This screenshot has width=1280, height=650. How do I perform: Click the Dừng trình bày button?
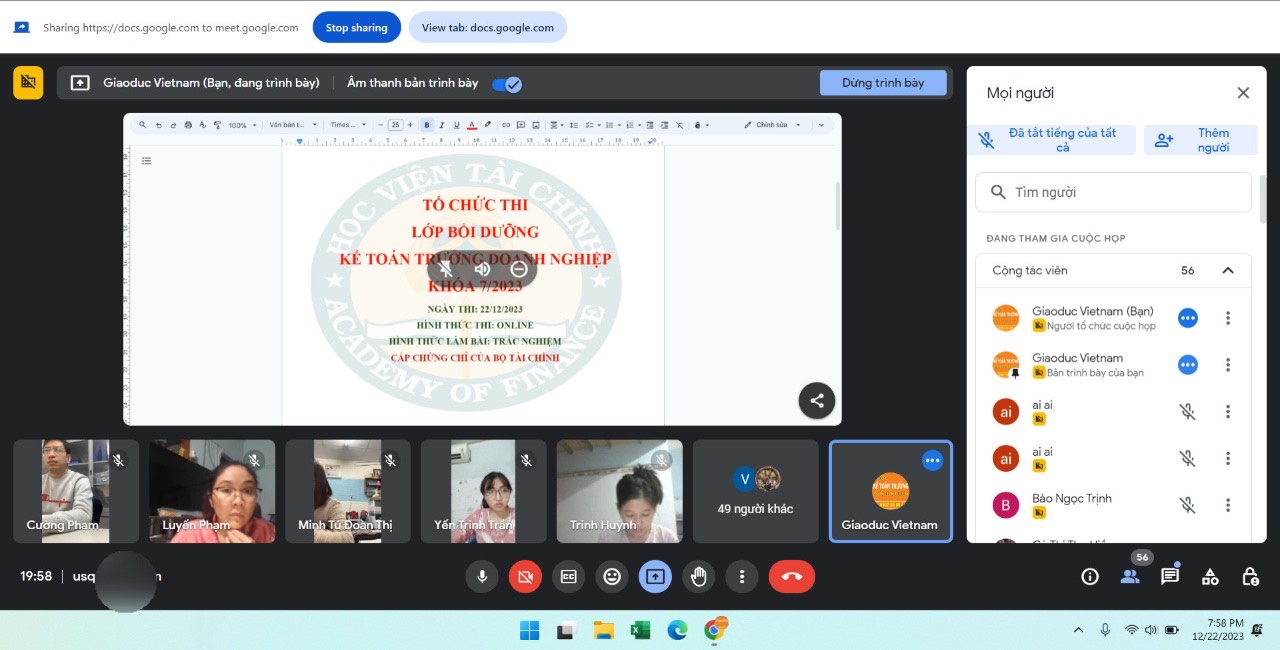(x=882, y=83)
